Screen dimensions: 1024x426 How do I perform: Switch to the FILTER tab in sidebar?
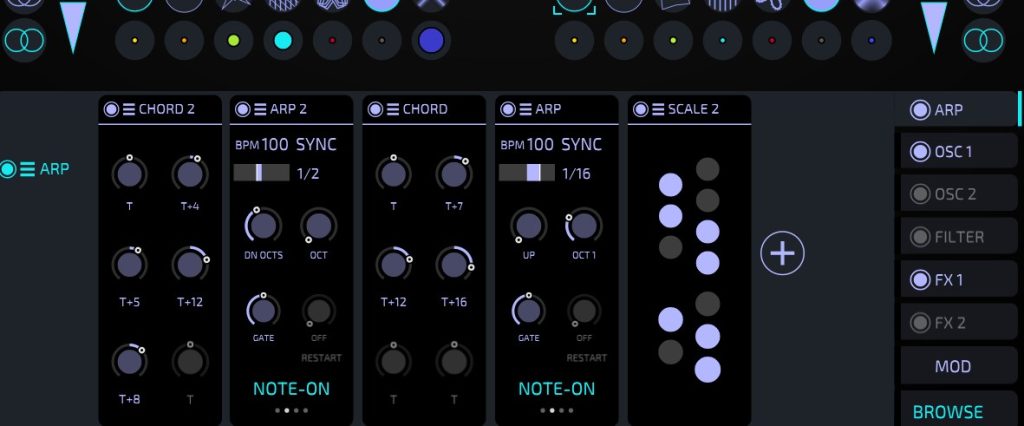coord(959,237)
